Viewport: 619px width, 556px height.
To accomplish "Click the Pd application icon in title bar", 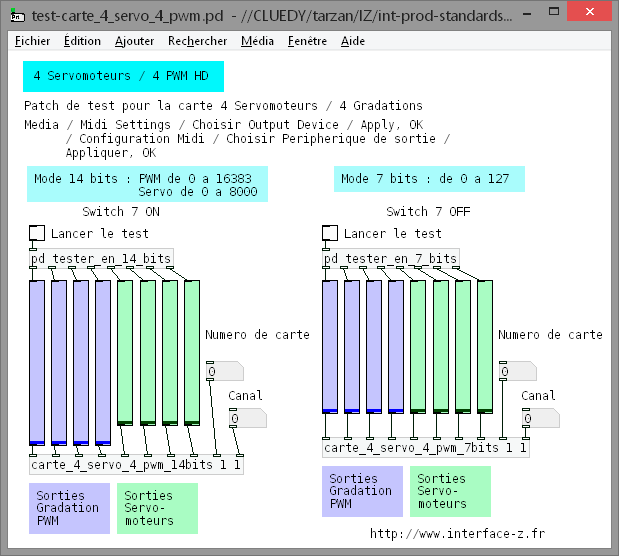I will pyautogui.click(x=16, y=15).
